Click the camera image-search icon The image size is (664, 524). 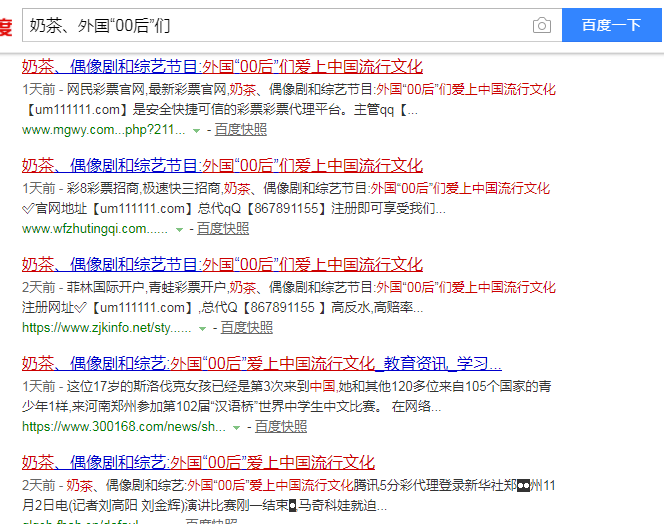pos(542,25)
